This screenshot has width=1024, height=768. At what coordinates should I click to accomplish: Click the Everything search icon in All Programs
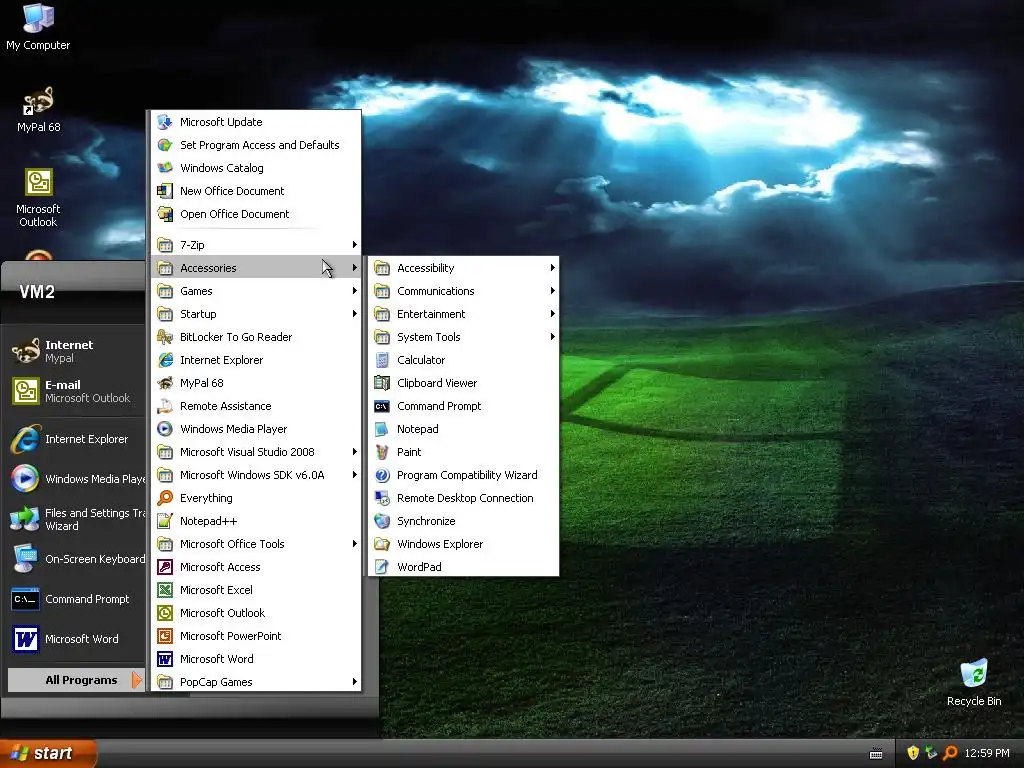165,498
